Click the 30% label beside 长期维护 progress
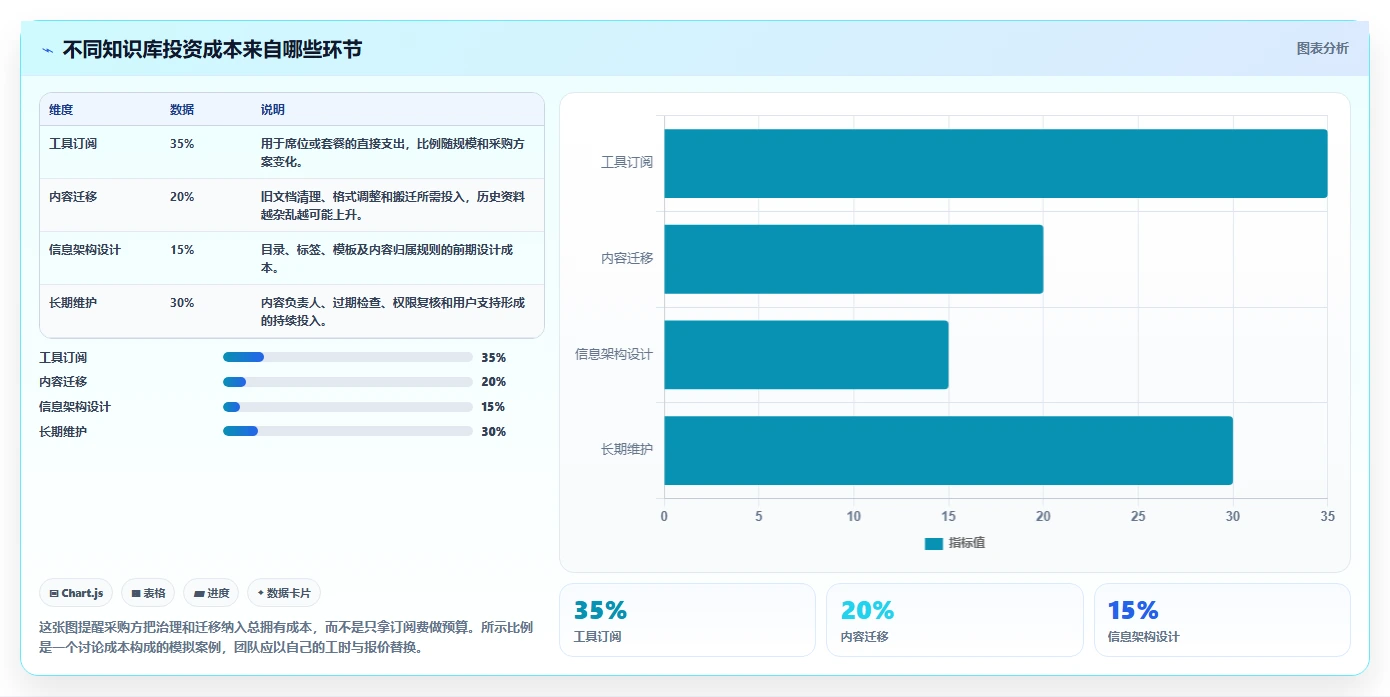 493,432
